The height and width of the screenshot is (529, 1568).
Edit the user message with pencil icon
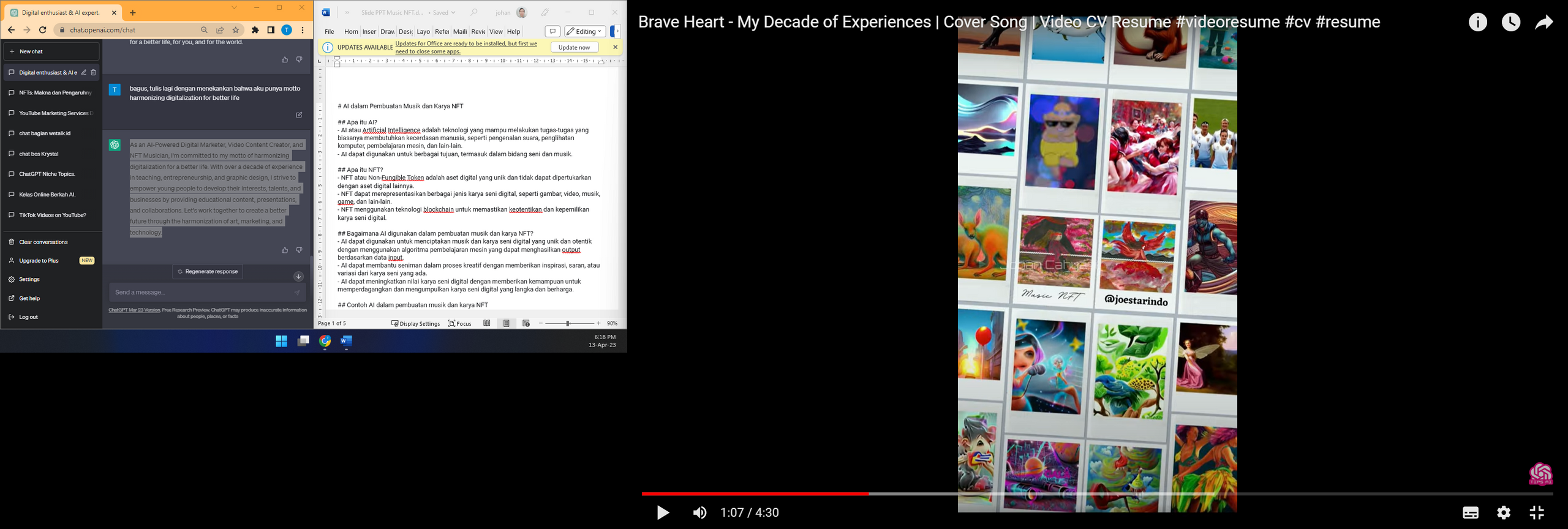[x=299, y=115]
